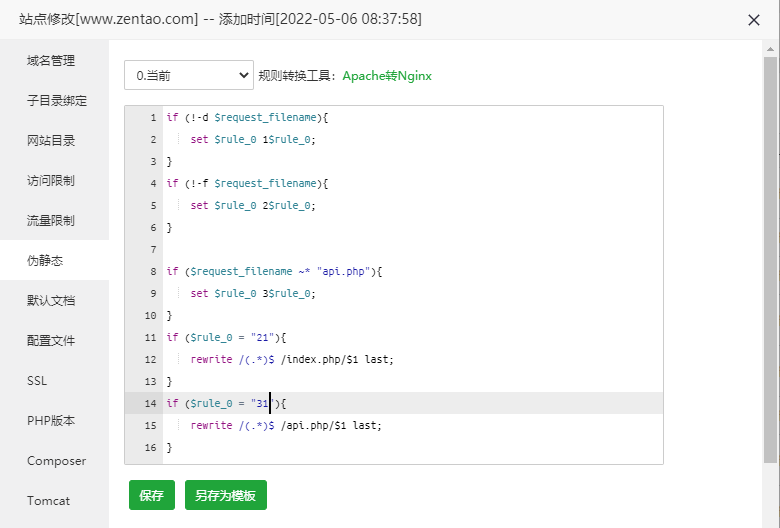Open the 配置文件 tab
The image size is (780, 528).
point(52,340)
